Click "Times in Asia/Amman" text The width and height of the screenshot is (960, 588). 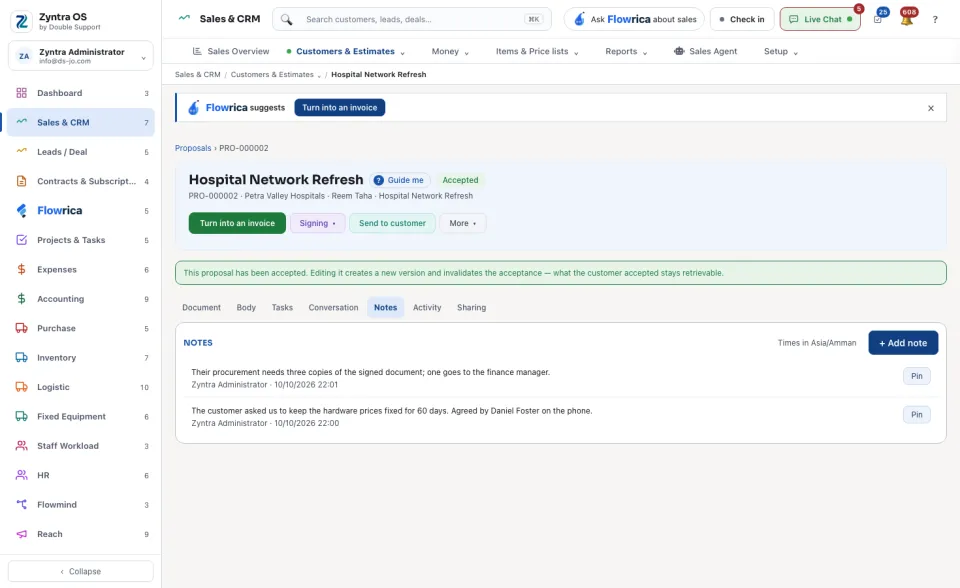click(x=817, y=343)
